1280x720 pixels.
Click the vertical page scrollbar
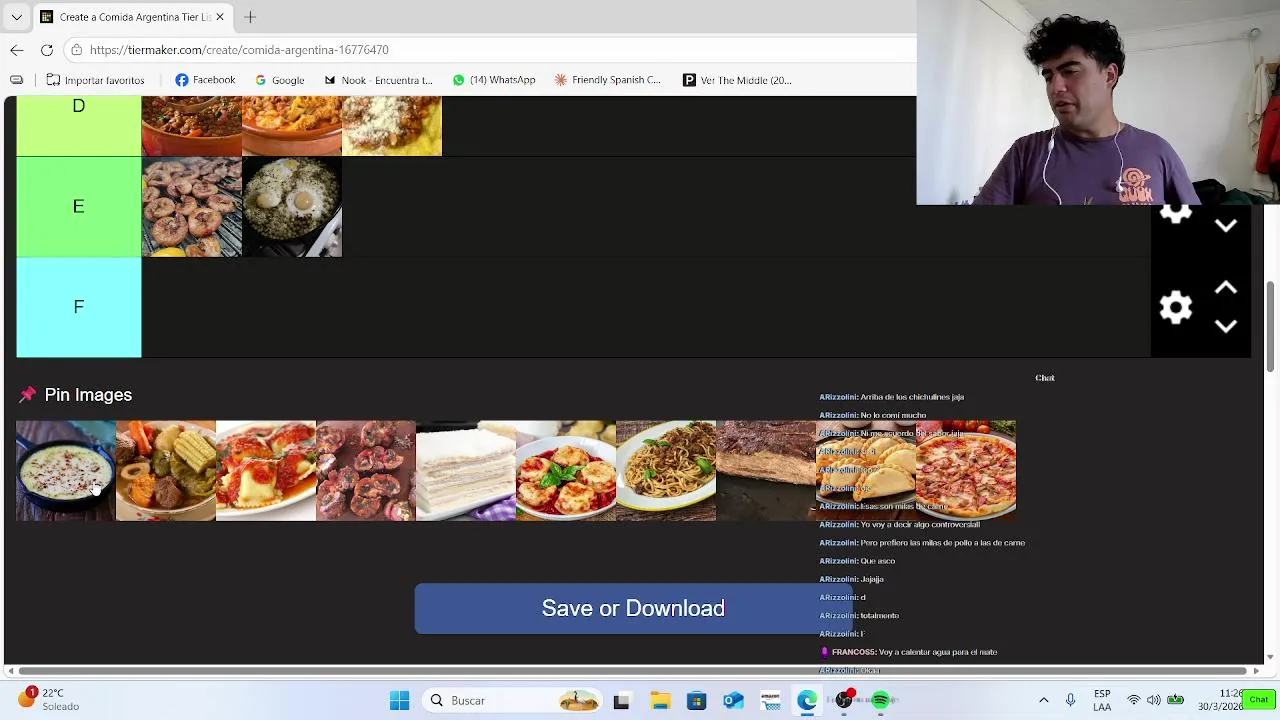tap(1271, 326)
